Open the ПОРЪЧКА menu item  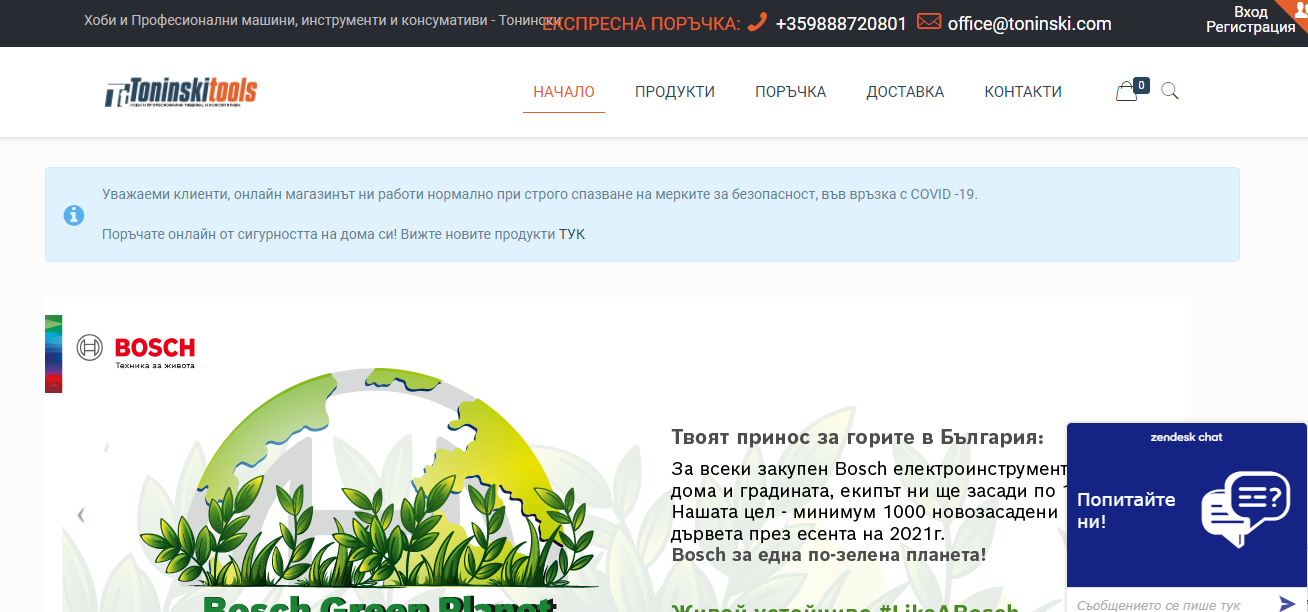point(791,92)
